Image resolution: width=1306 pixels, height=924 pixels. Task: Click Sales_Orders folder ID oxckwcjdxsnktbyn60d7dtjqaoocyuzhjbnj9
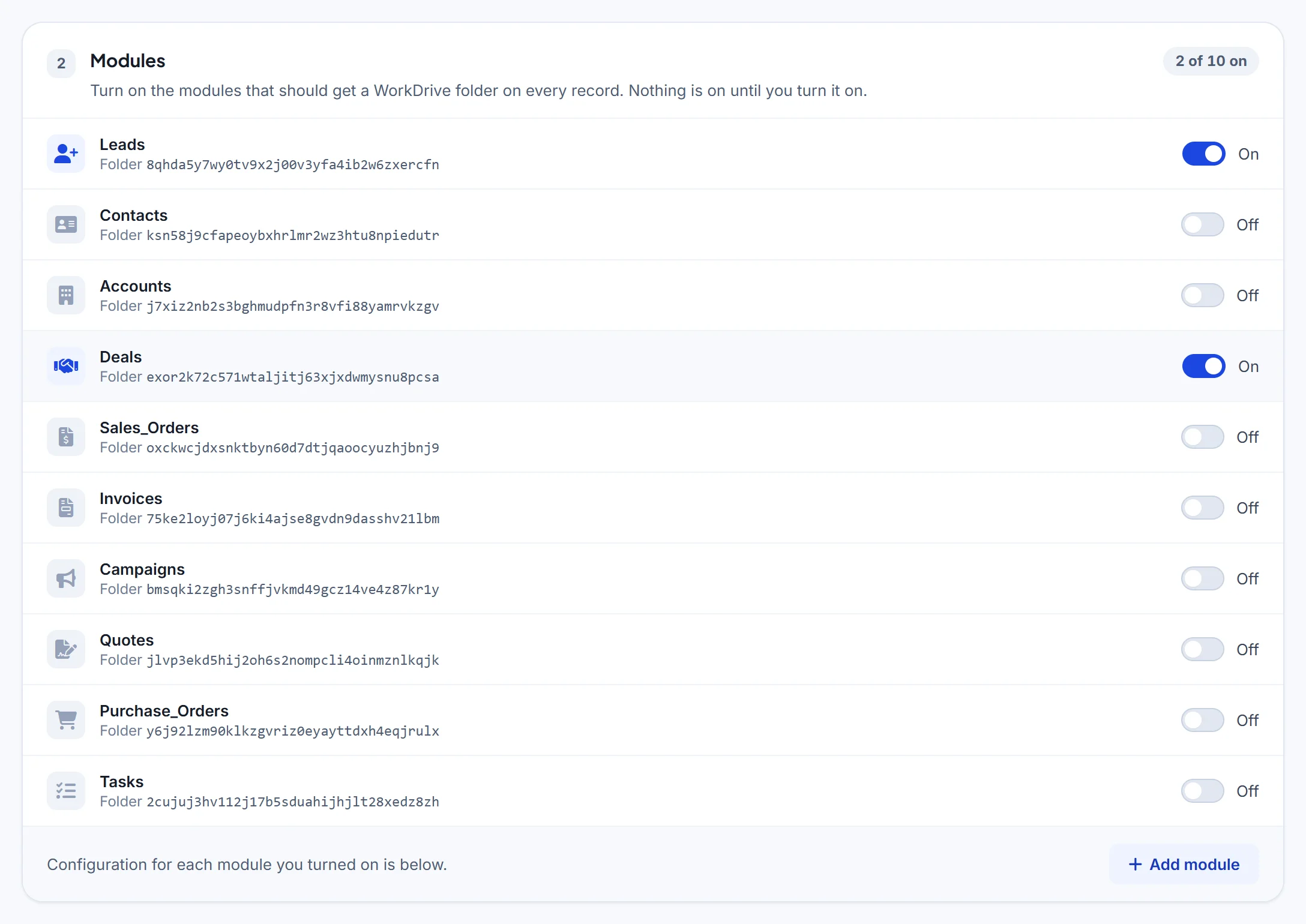pyautogui.click(x=293, y=448)
